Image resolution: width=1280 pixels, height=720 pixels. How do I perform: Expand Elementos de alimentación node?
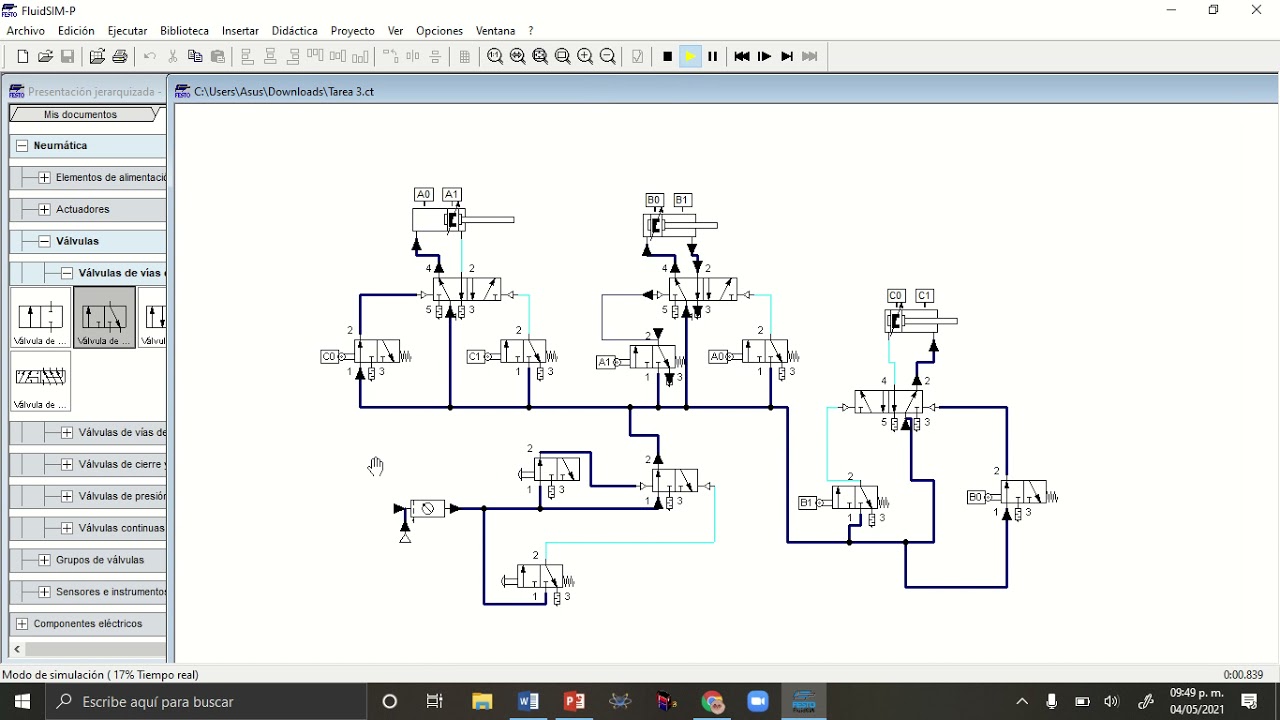[x=44, y=178]
